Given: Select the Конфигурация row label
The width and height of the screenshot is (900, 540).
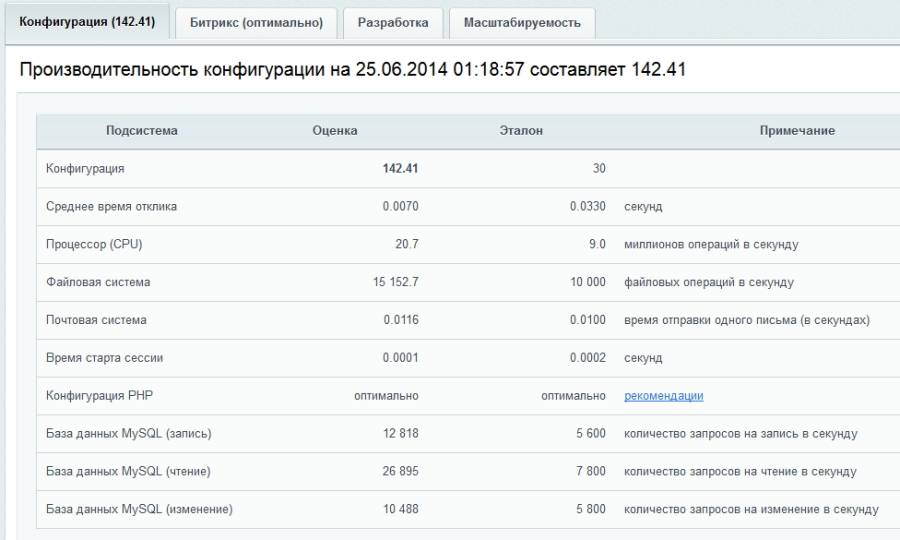Looking at the screenshot, I should pos(85,169).
